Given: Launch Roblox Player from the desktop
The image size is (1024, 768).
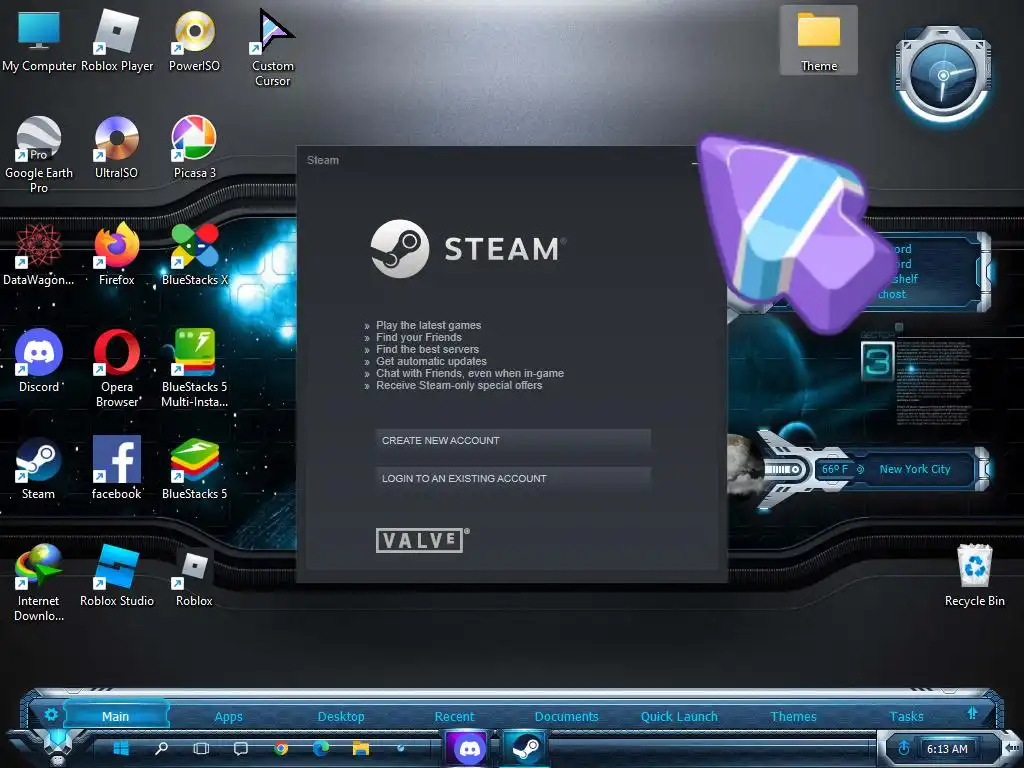Looking at the screenshot, I should click(x=117, y=41).
